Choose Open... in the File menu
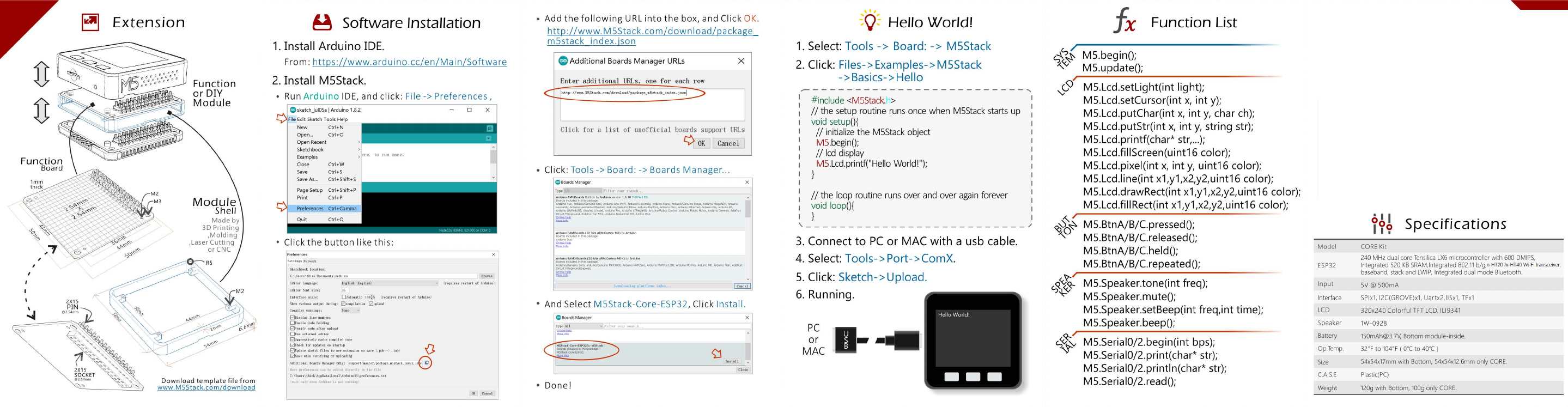 (x=324, y=135)
